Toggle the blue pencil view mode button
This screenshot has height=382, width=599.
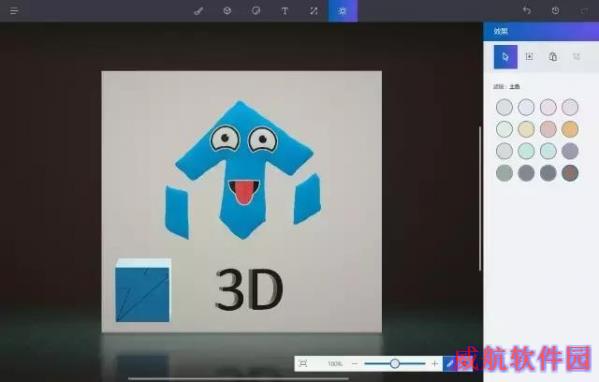click(x=450, y=364)
